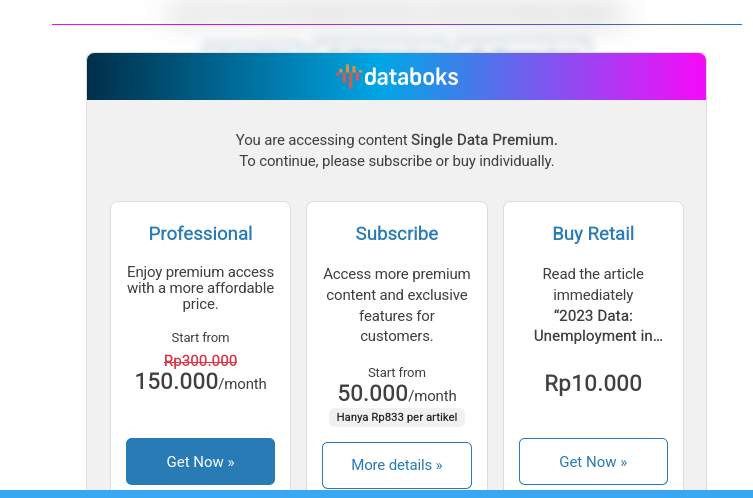Screen dimensions: 753x498
Task: Click the Access more premium content description
Action: [x=396, y=305]
